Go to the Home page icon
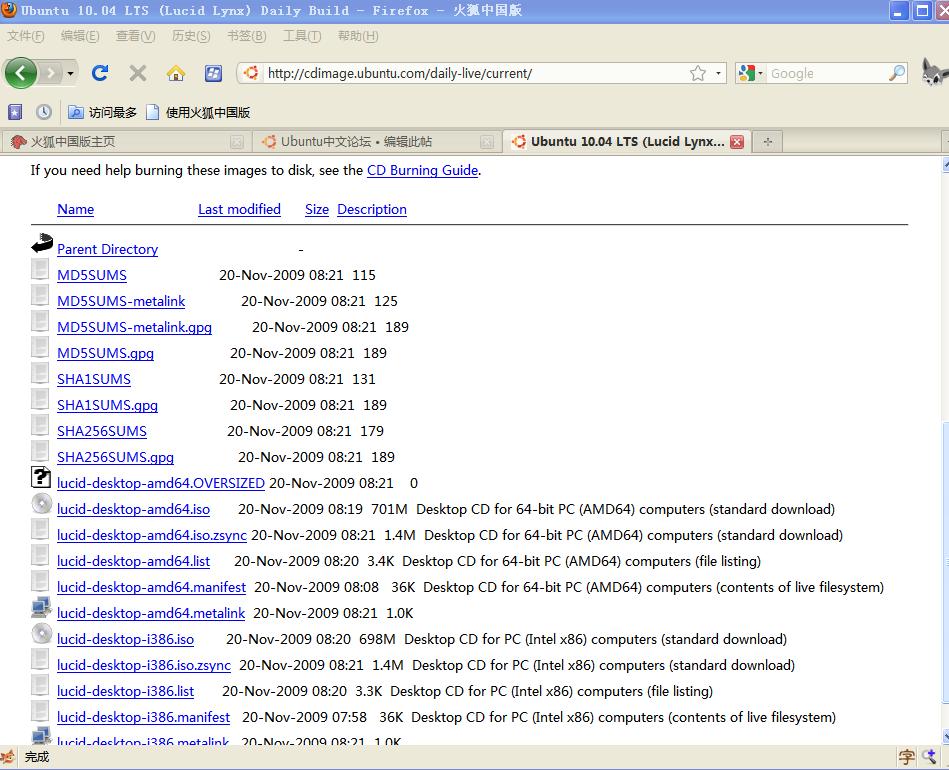 pos(176,73)
